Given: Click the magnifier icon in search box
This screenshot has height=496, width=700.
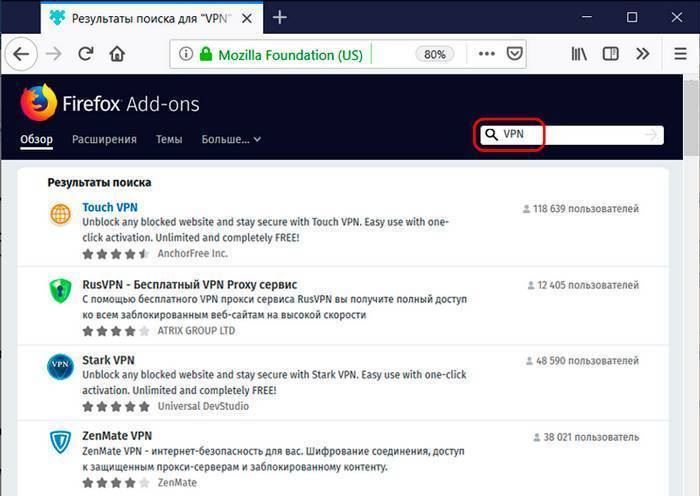Looking at the screenshot, I should (x=491, y=134).
